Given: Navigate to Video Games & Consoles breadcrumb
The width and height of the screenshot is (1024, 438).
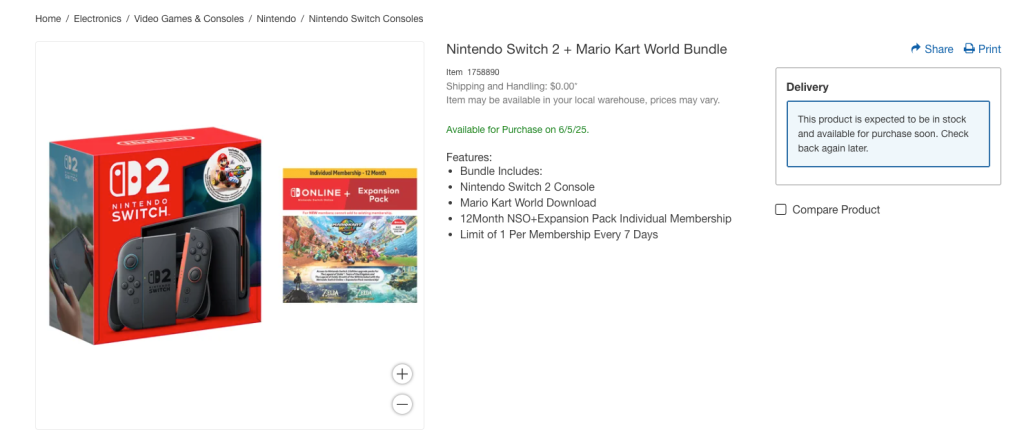Looking at the screenshot, I should (x=190, y=19).
